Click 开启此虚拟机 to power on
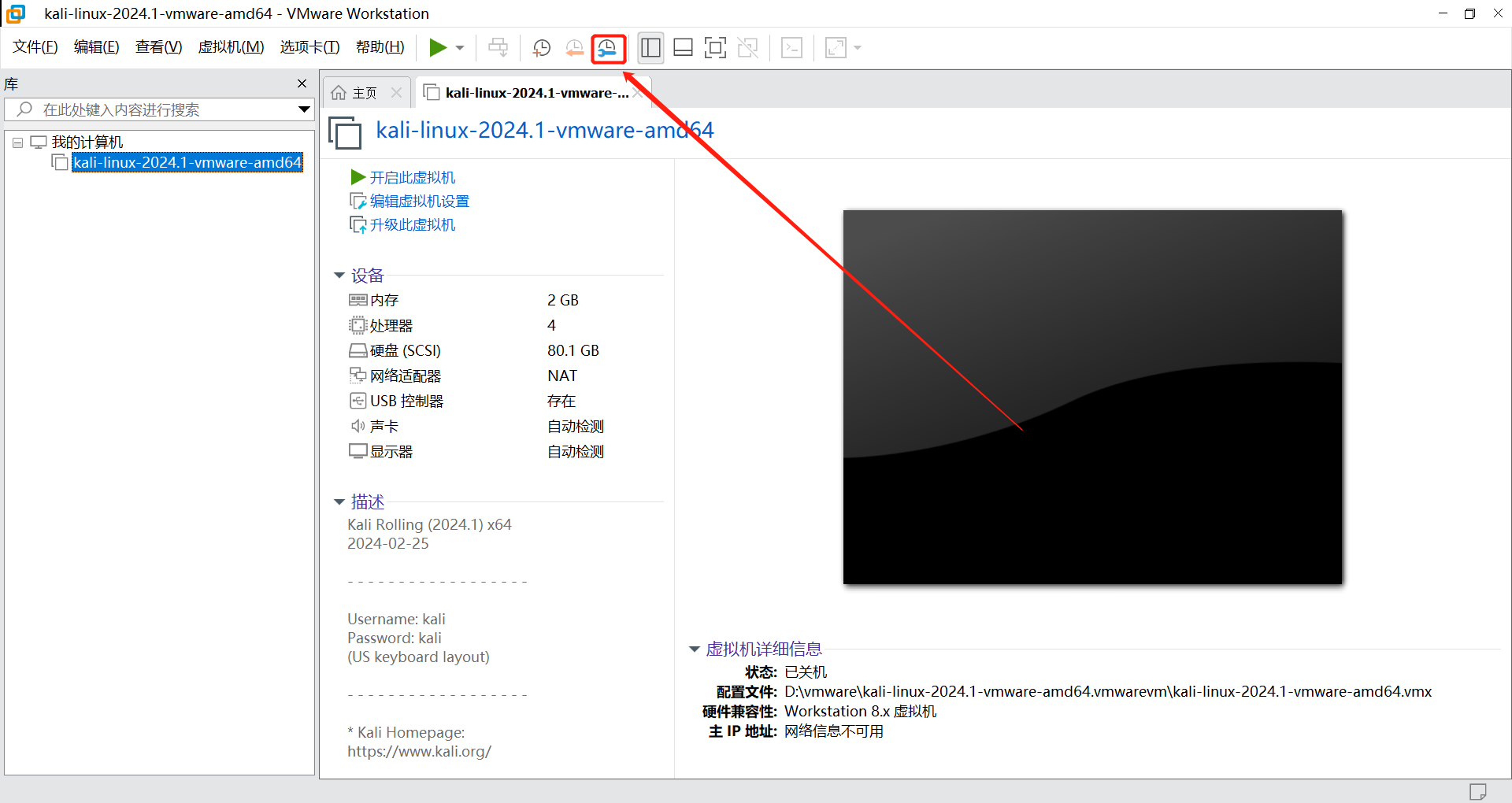This screenshot has height=803, width=1512. (x=412, y=178)
